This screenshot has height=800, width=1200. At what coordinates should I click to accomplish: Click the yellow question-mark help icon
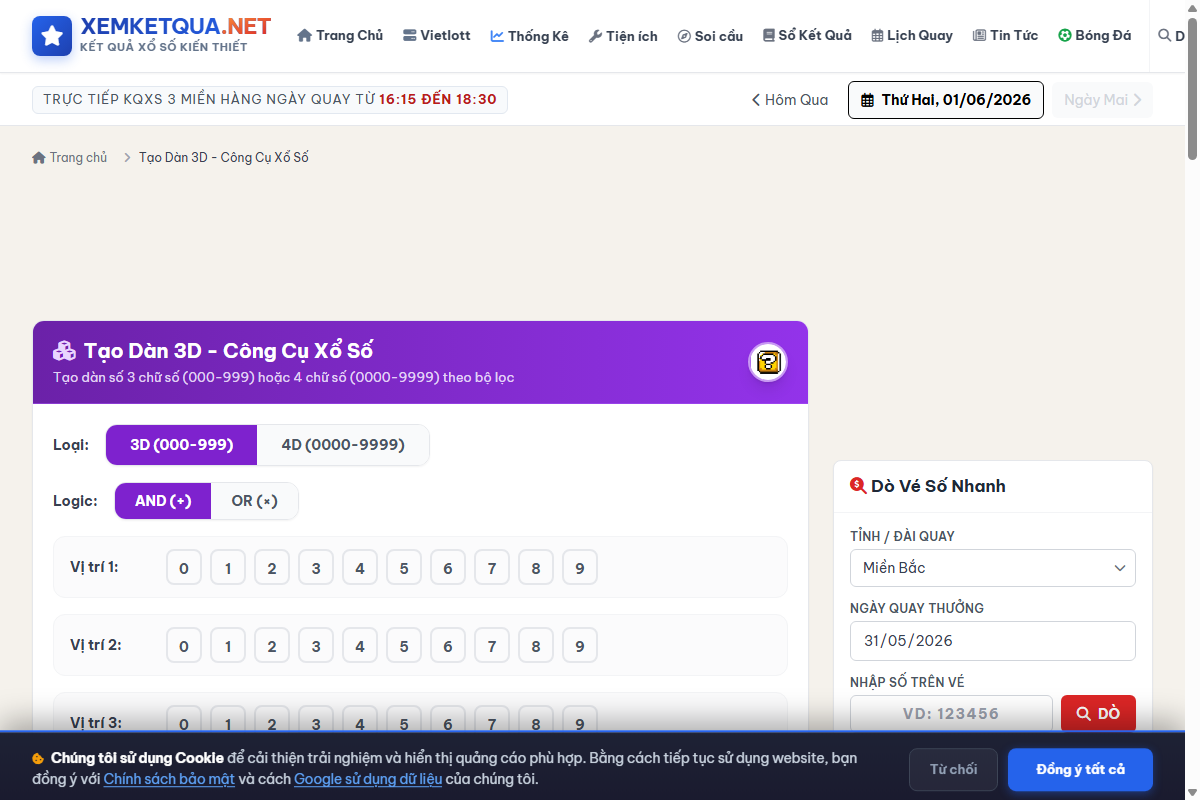click(768, 362)
